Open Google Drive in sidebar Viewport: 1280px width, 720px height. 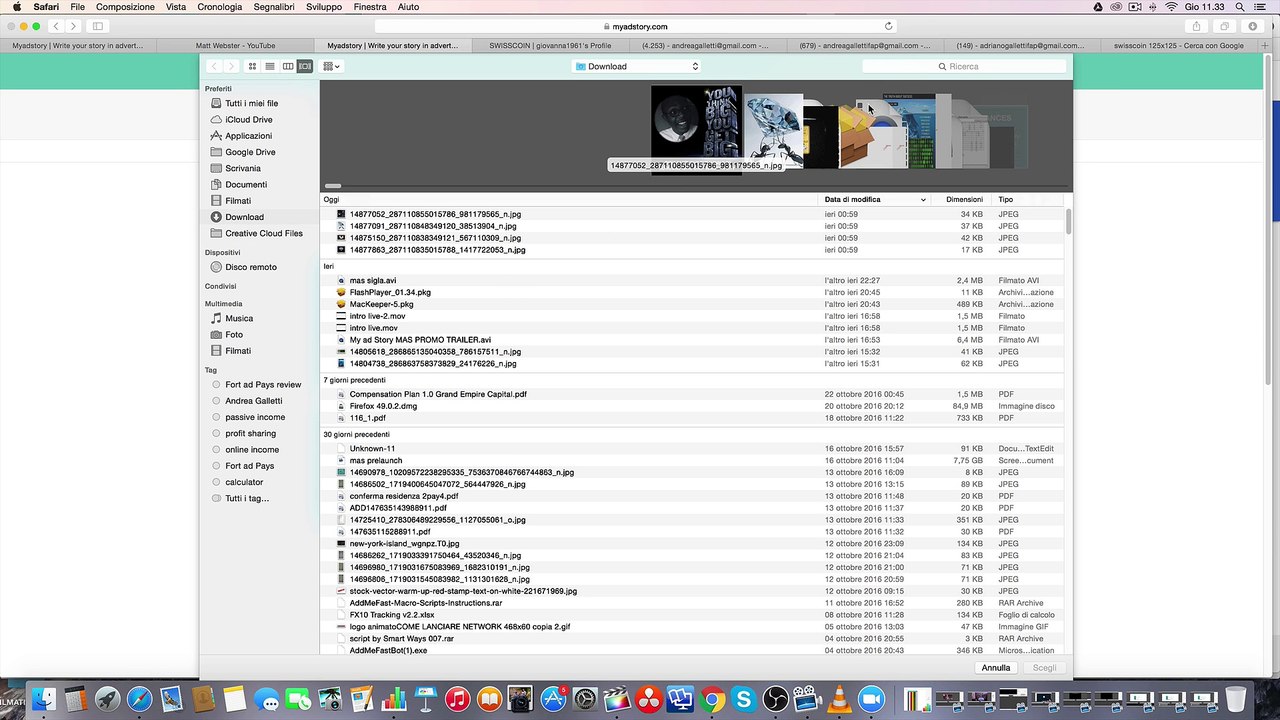250,152
